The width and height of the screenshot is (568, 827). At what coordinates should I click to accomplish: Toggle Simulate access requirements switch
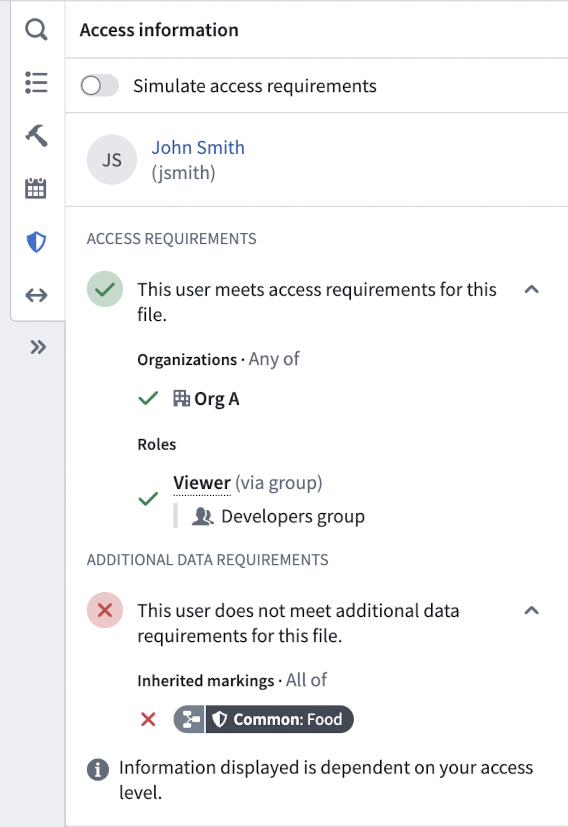point(99,85)
